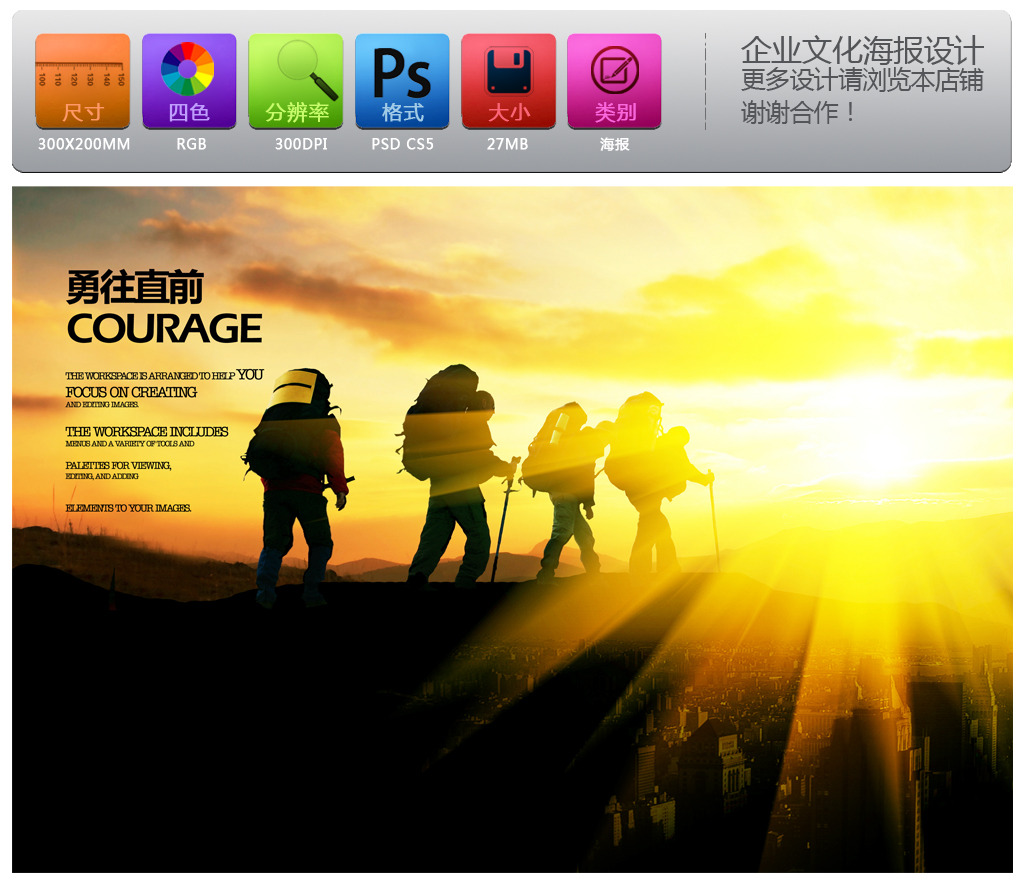Click the orange ruler 尺寸 icon
Viewport: 1024px width, 887px height.
pyautogui.click(x=83, y=81)
